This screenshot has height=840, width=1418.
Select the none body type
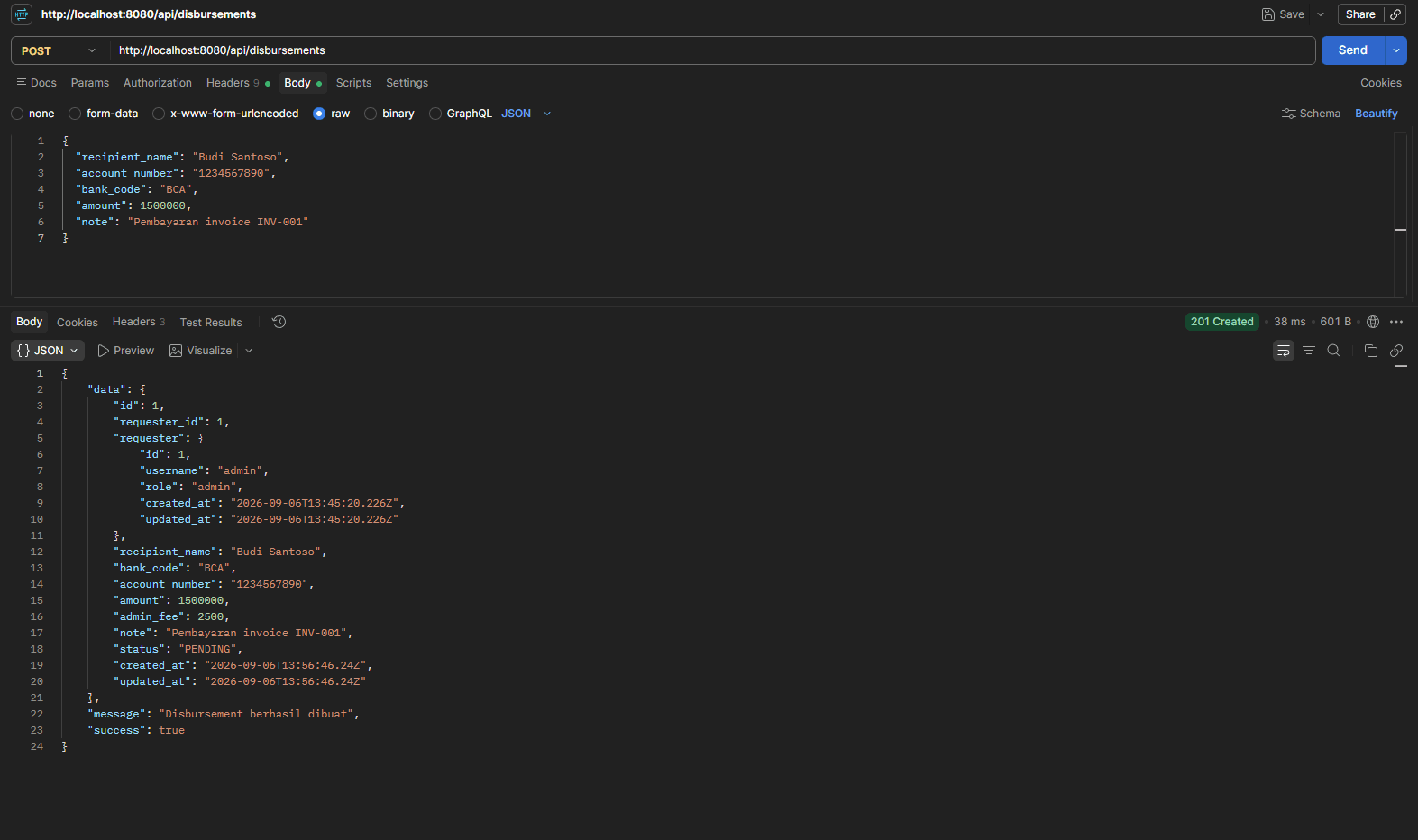click(x=17, y=114)
